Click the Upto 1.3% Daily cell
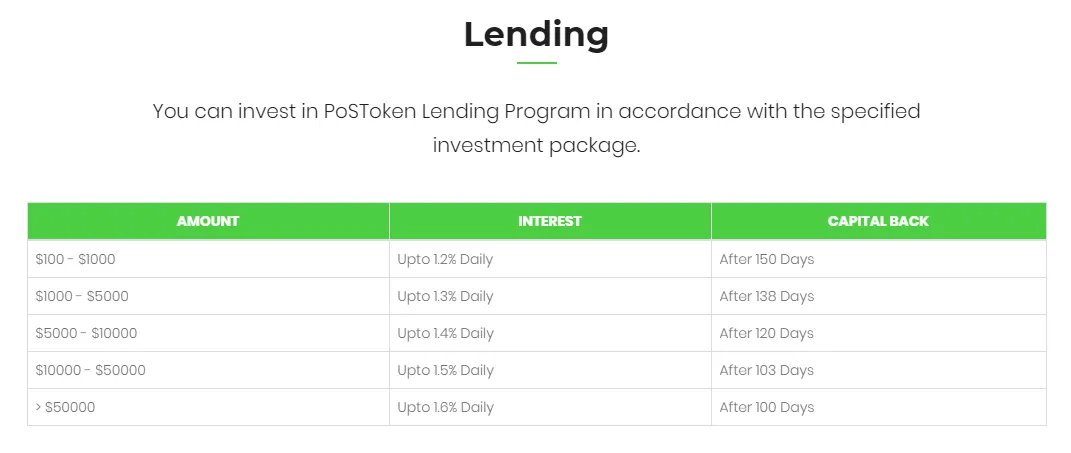The image size is (1071, 453). click(x=445, y=296)
